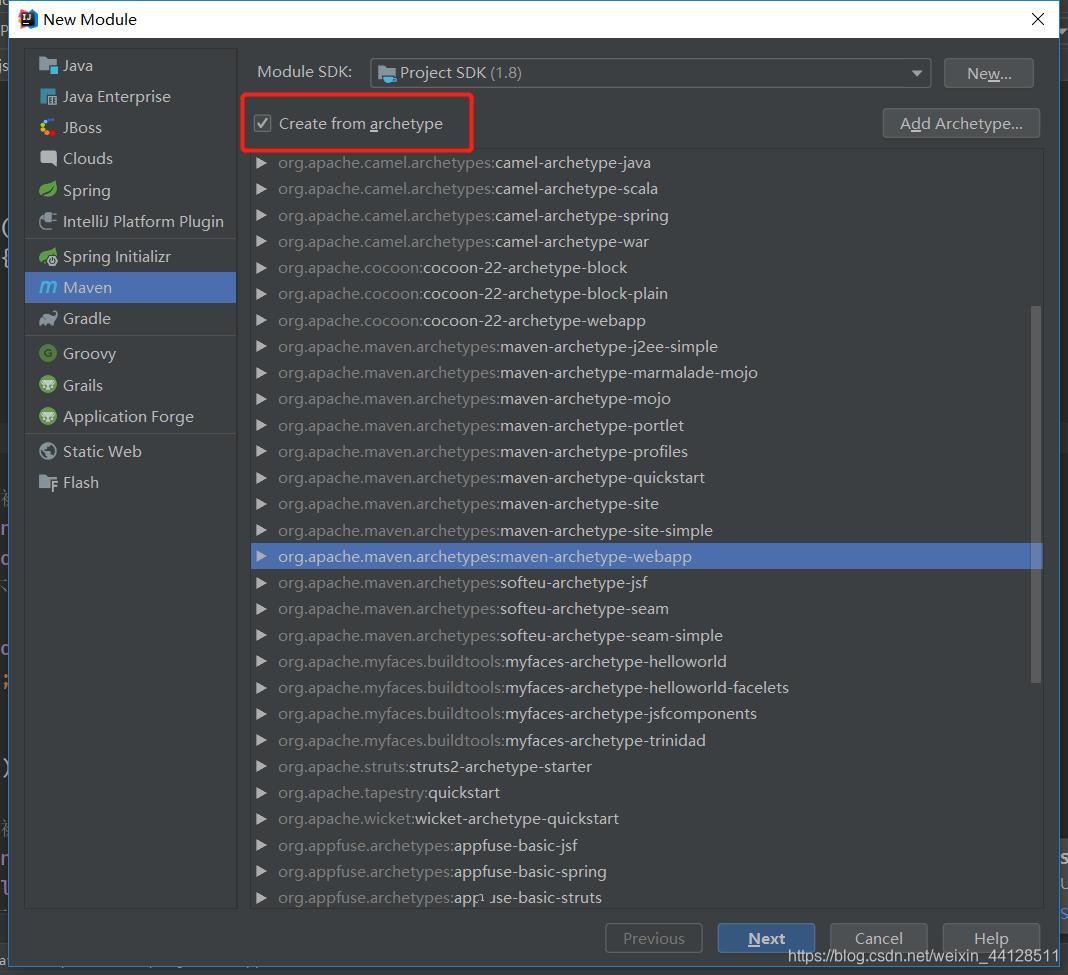Select the Gradle module type
This screenshot has width=1068, height=975.
131,319
